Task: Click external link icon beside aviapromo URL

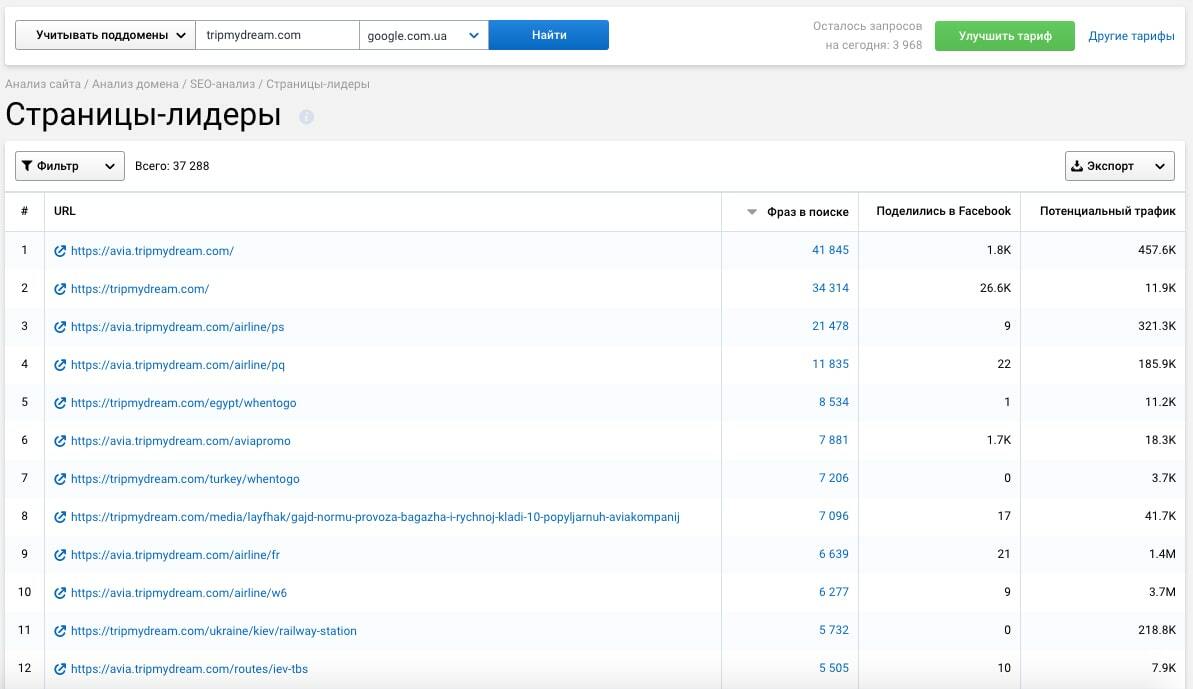Action: click(x=60, y=441)
